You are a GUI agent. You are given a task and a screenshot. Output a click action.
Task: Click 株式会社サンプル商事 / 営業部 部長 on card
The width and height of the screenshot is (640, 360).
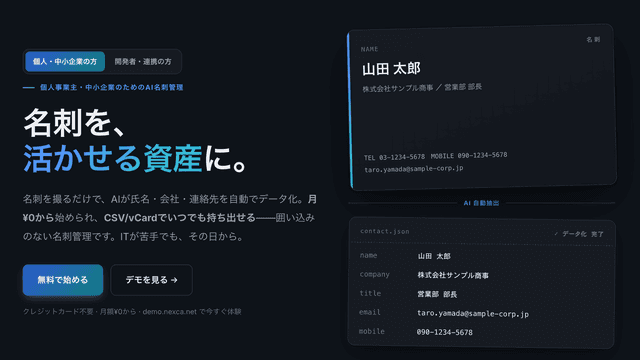422,88
